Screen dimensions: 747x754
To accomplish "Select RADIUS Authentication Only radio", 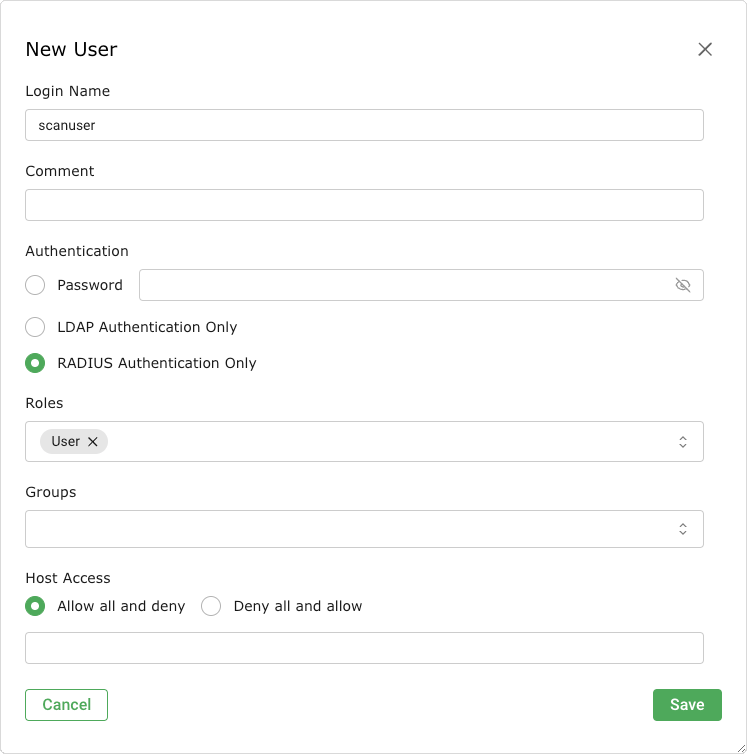I will point(35,363).
